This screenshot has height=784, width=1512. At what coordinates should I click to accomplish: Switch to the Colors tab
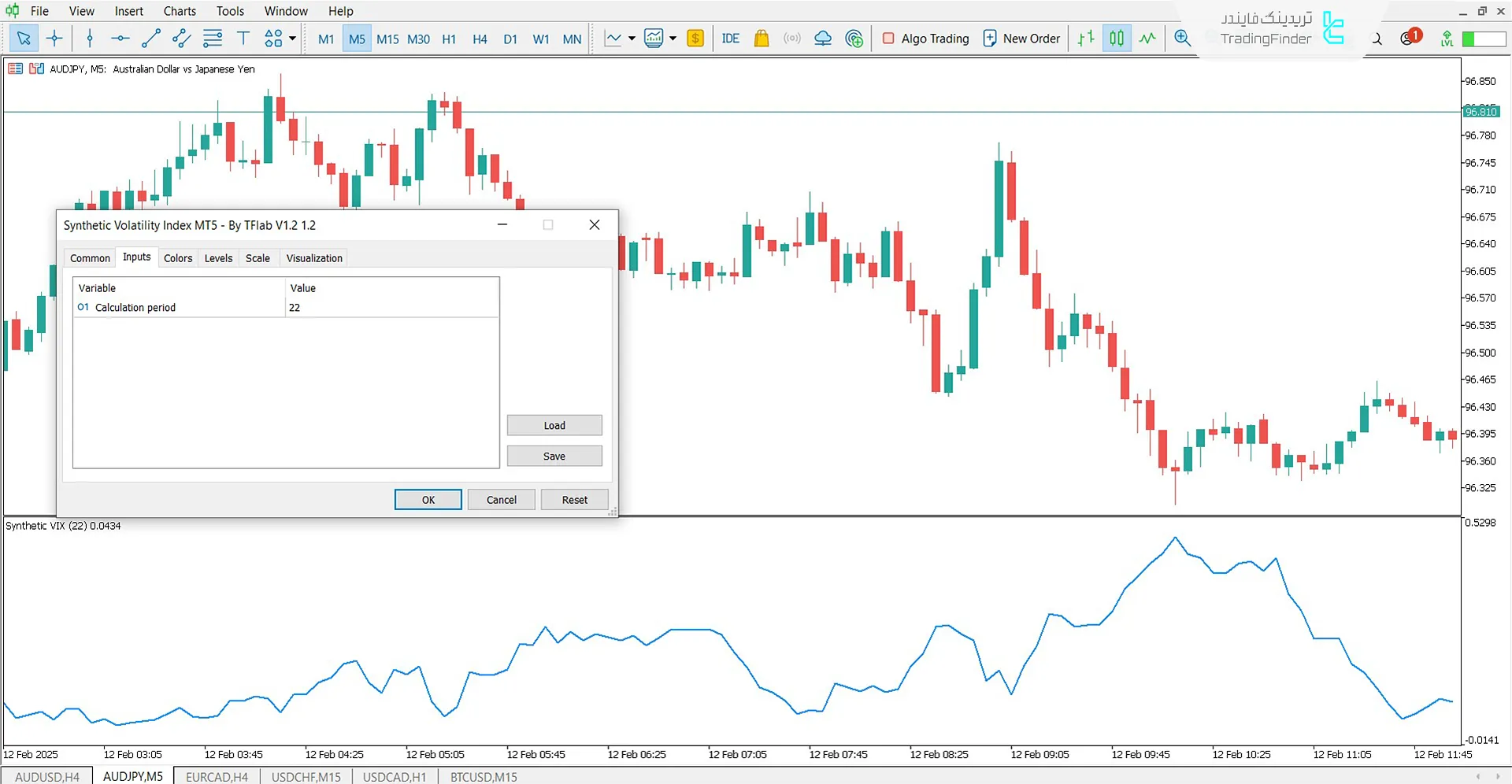point(177,257)
